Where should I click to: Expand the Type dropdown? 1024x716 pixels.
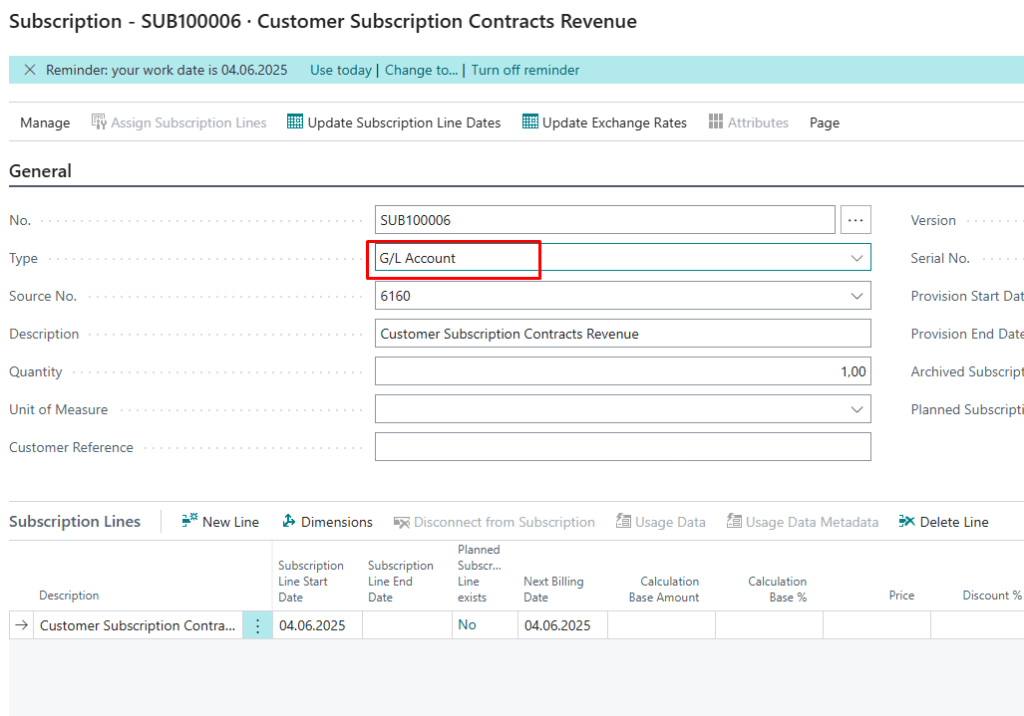coord(857,258)
